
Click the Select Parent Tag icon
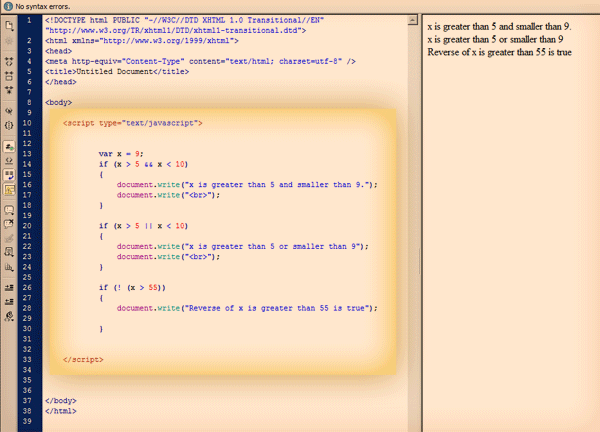9,111
